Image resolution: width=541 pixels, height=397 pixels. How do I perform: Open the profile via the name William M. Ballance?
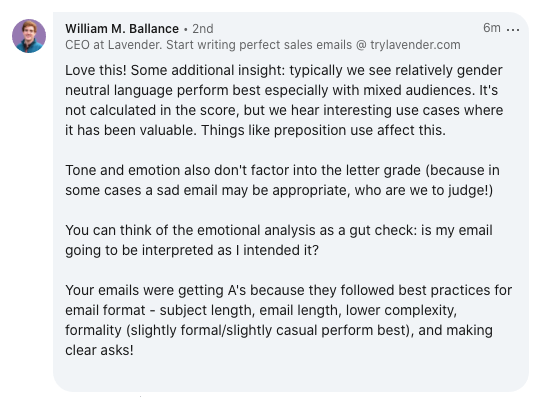(x=122, y=29)
